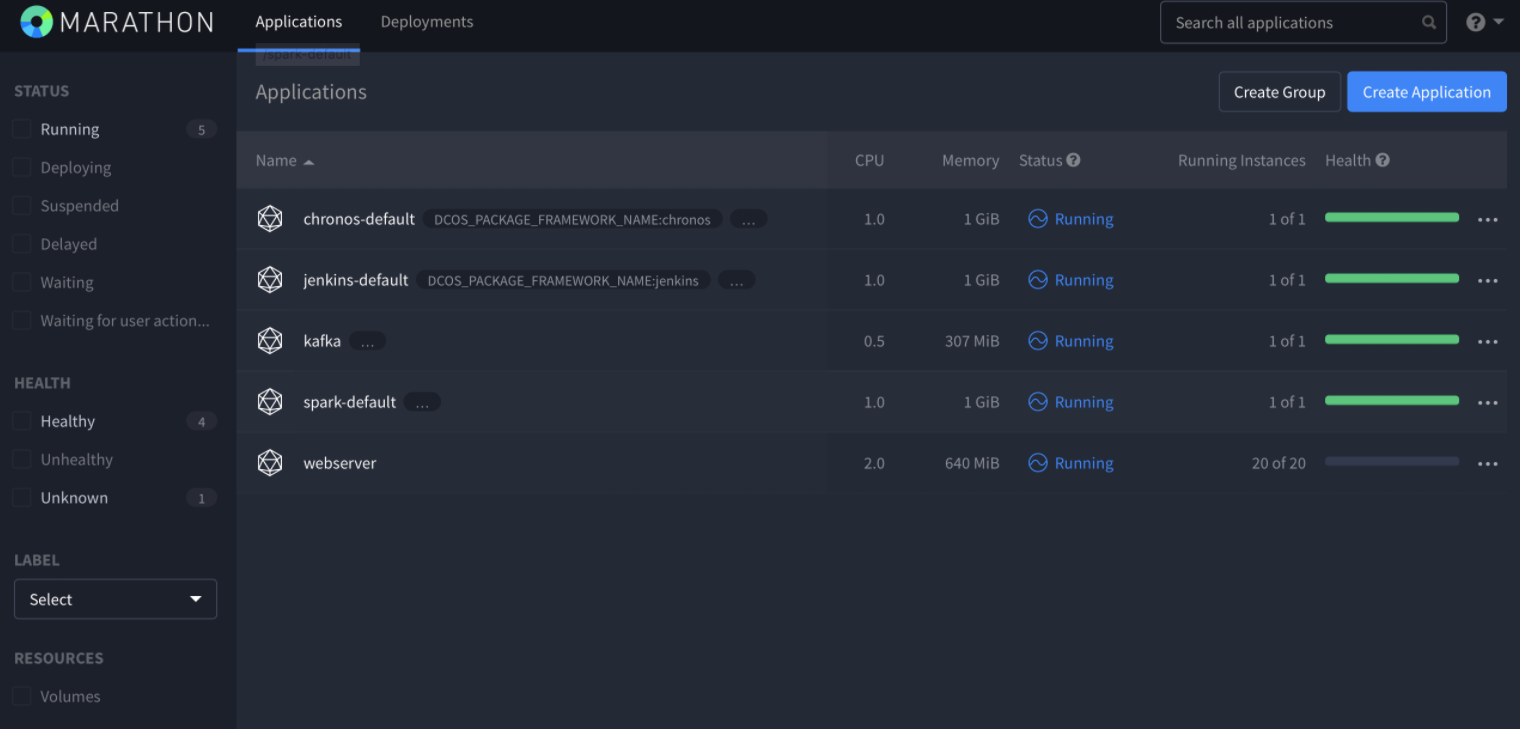Viewport: 1520px width, 729px height.
Task: Click the chronos-default health bar
Action: pos(1392,217)
